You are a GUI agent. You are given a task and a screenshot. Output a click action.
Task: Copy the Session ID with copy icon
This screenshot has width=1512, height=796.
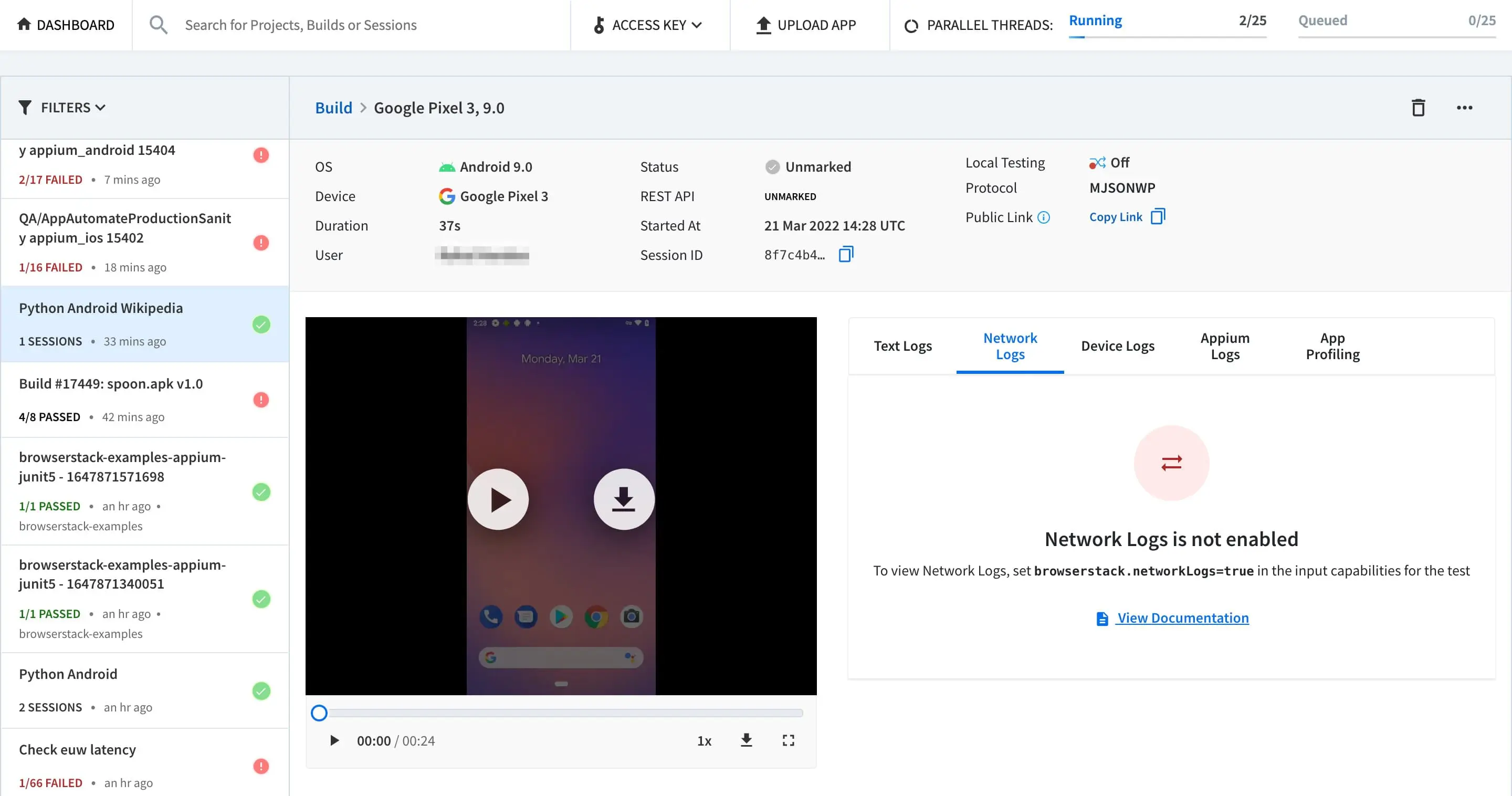845,254
